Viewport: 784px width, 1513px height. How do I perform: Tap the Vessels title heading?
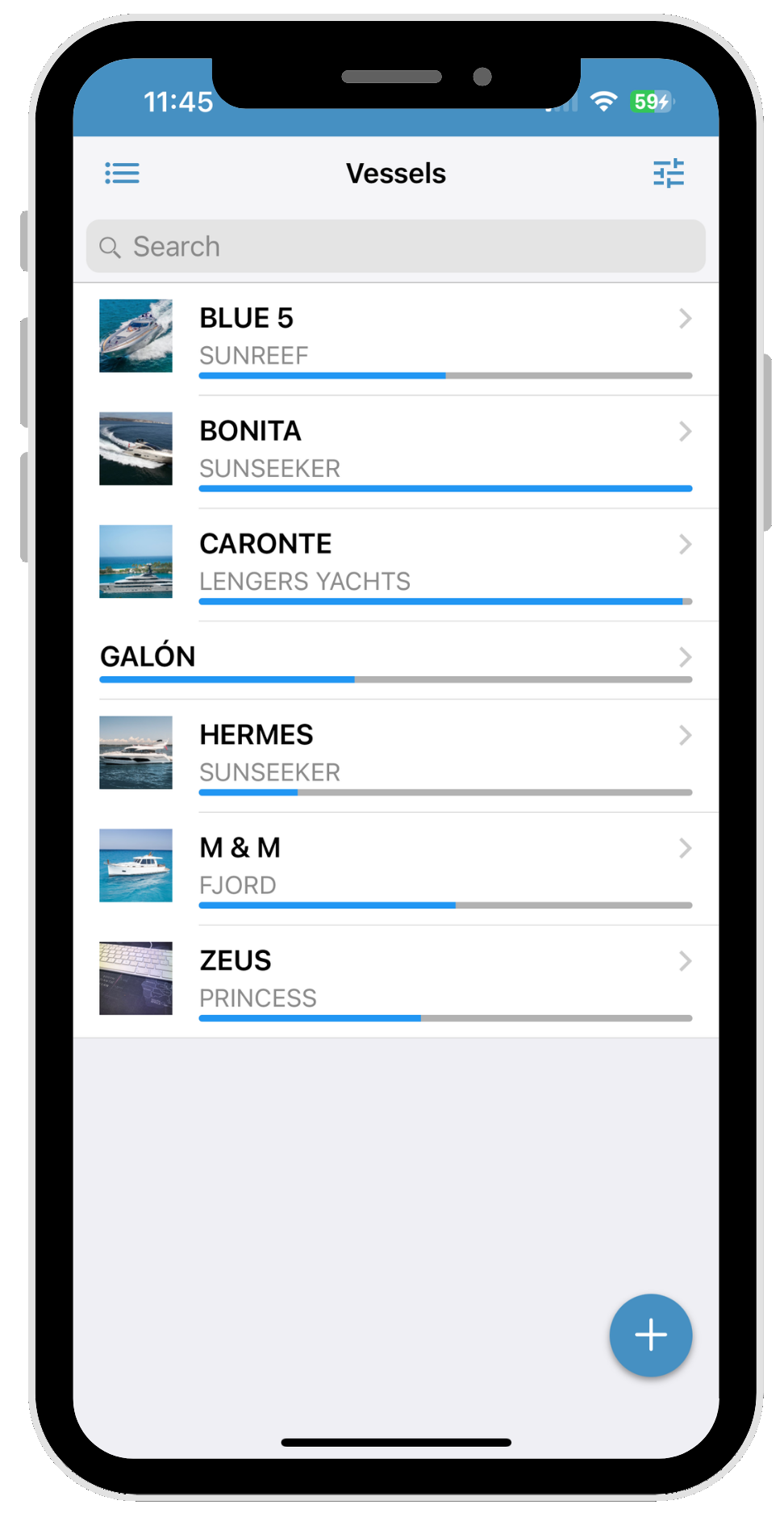pyautogui.click(x=396, y=173)
